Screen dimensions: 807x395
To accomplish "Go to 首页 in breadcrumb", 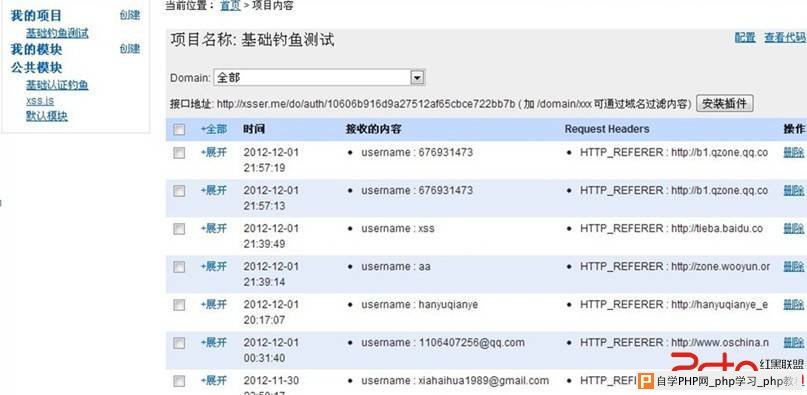I will click(230, 6).
